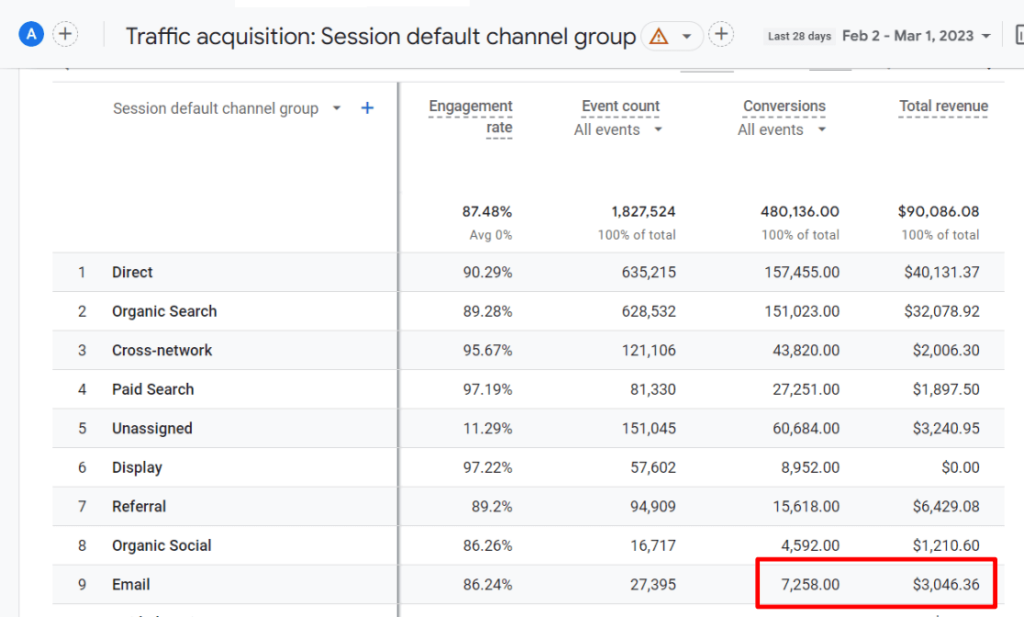This screenshot has height=617, width=1024.
Task: Add secondary dimension with the blue plus
Action: [367, 108]
